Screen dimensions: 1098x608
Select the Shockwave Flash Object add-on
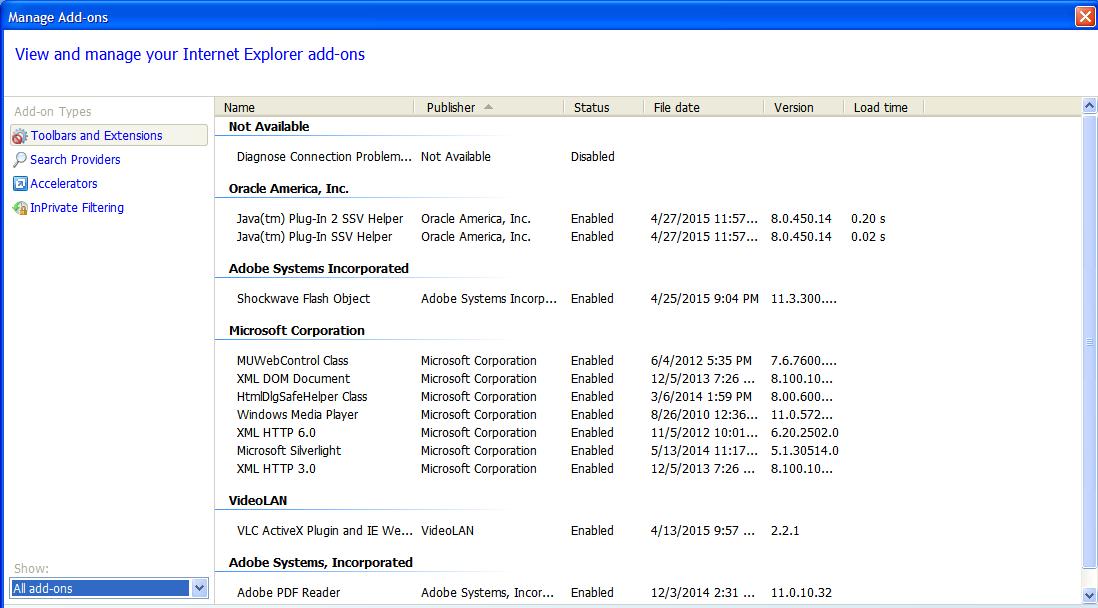coord(303,298)
